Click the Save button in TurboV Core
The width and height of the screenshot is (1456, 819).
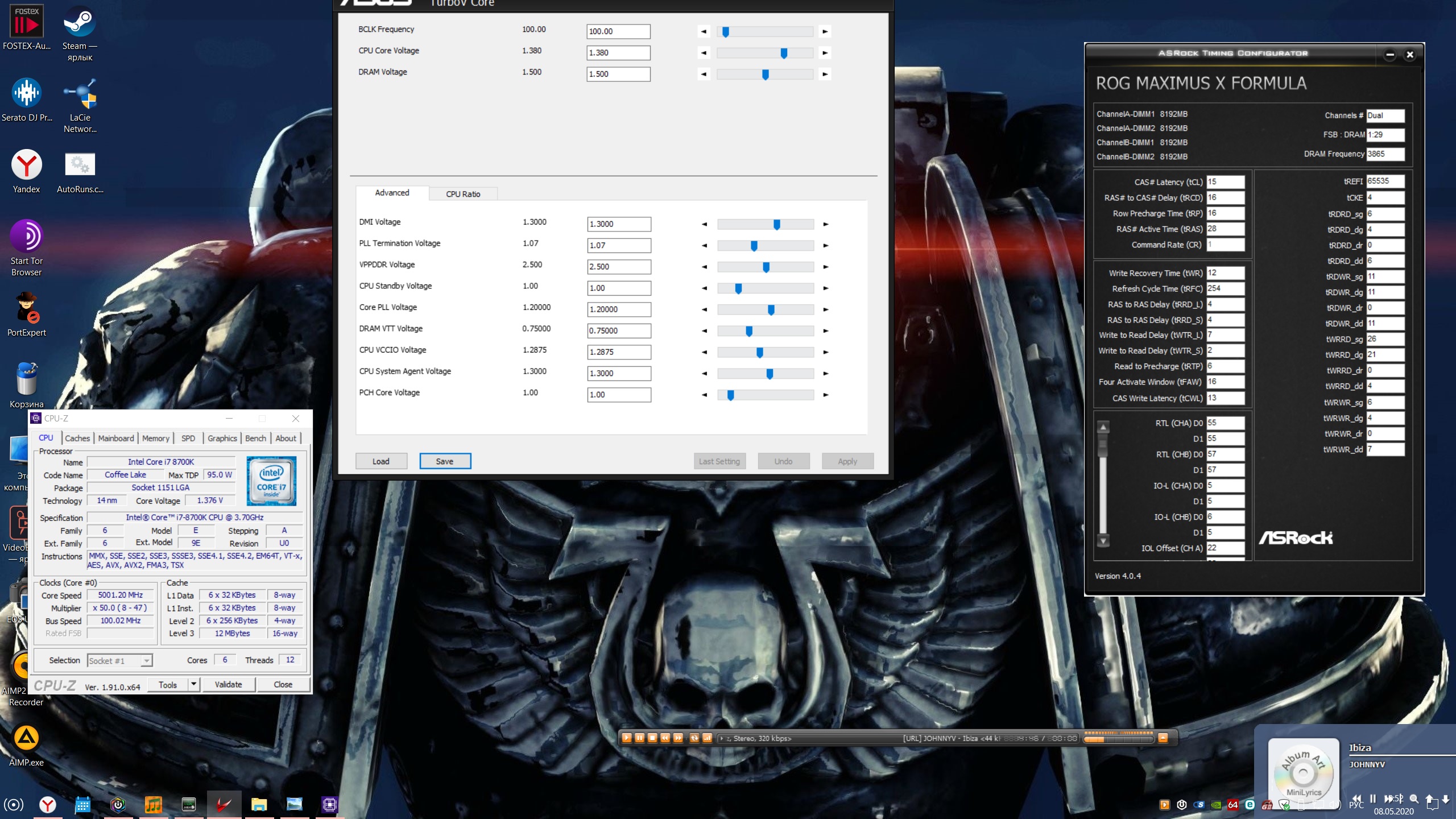pos(445,461)
